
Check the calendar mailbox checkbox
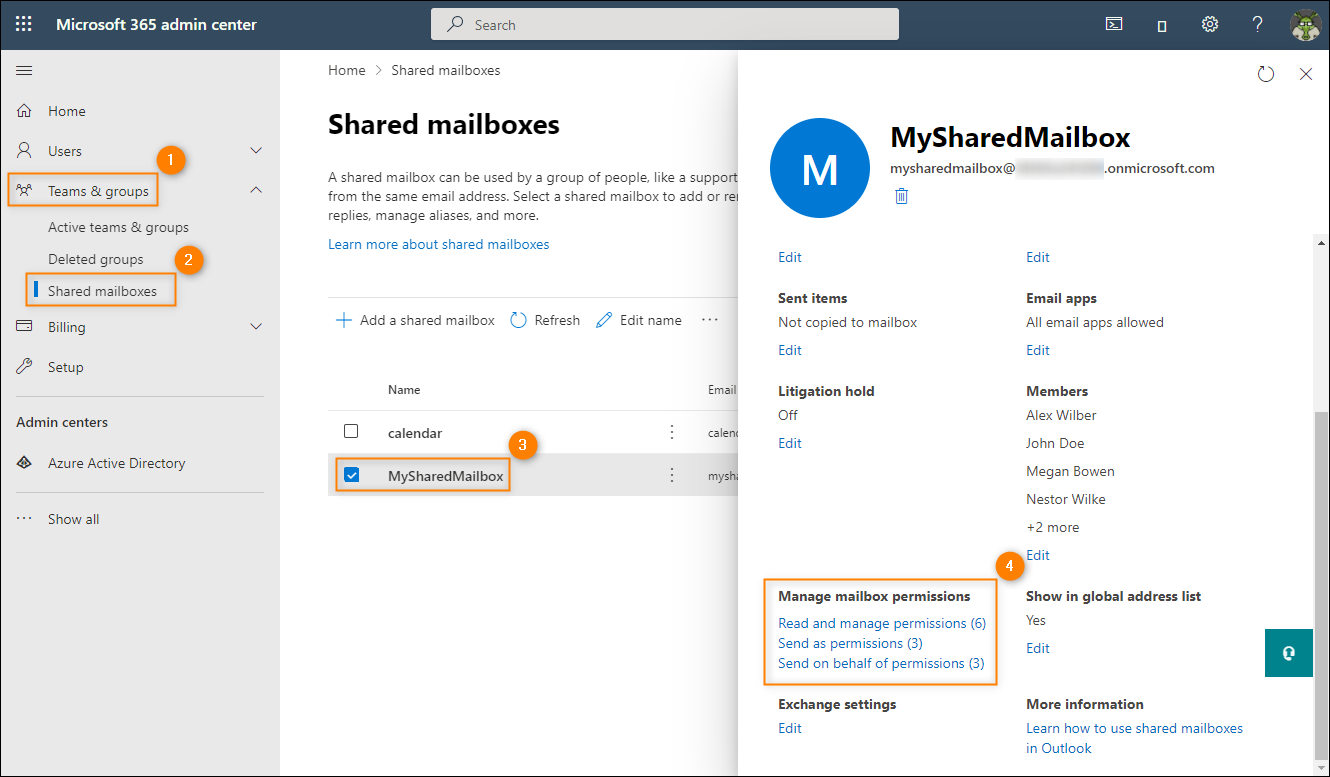[x=351, y=431]
